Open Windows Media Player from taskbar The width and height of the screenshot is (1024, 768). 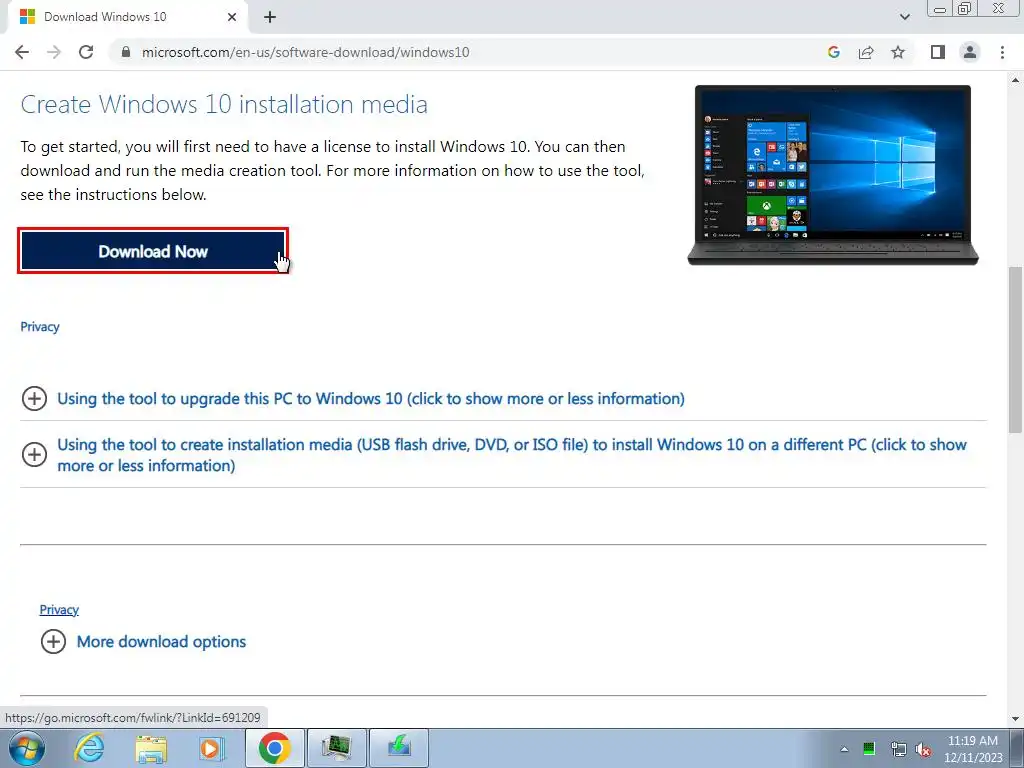point(210,748)
